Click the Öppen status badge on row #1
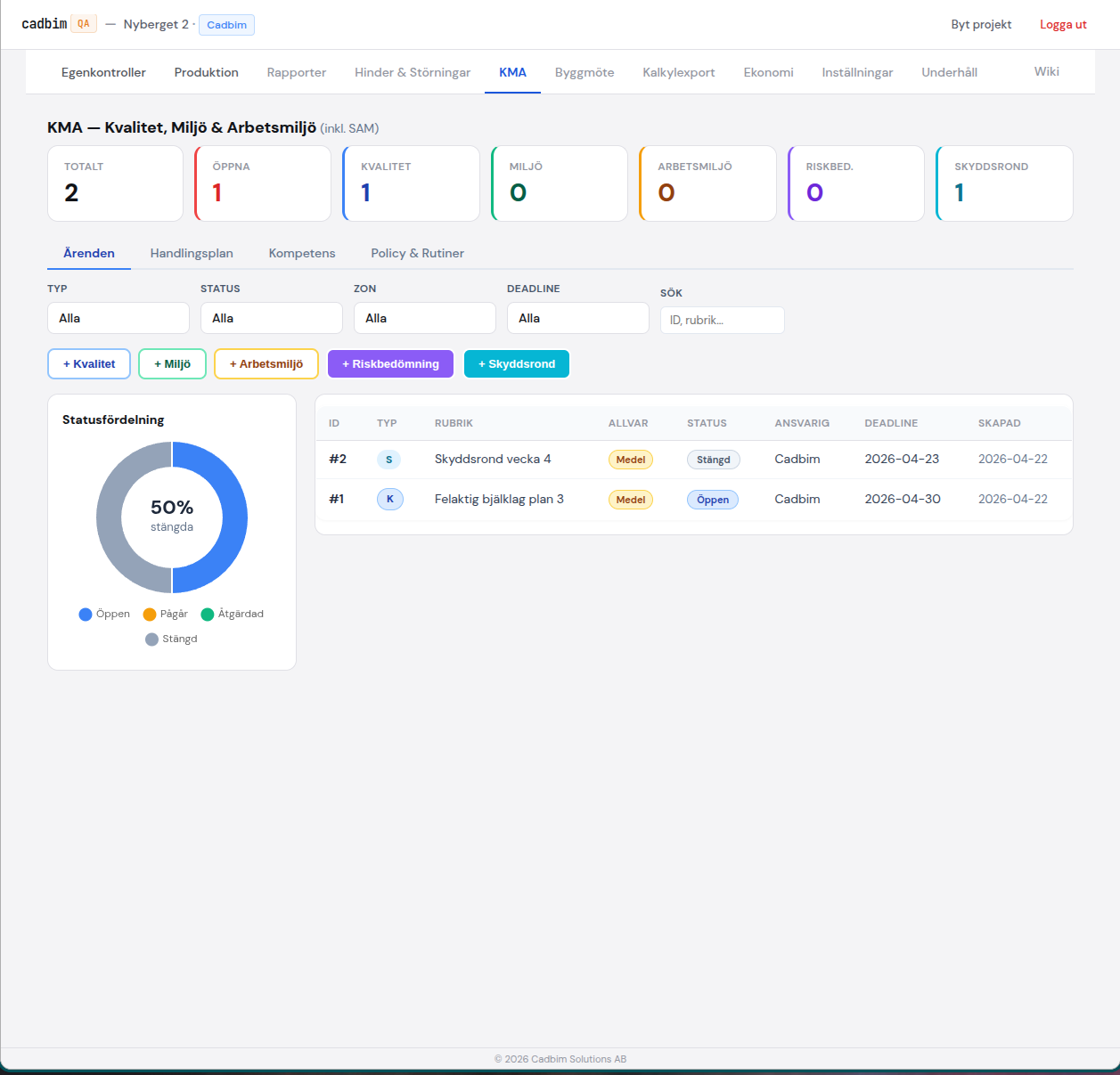 click(712, 500)
